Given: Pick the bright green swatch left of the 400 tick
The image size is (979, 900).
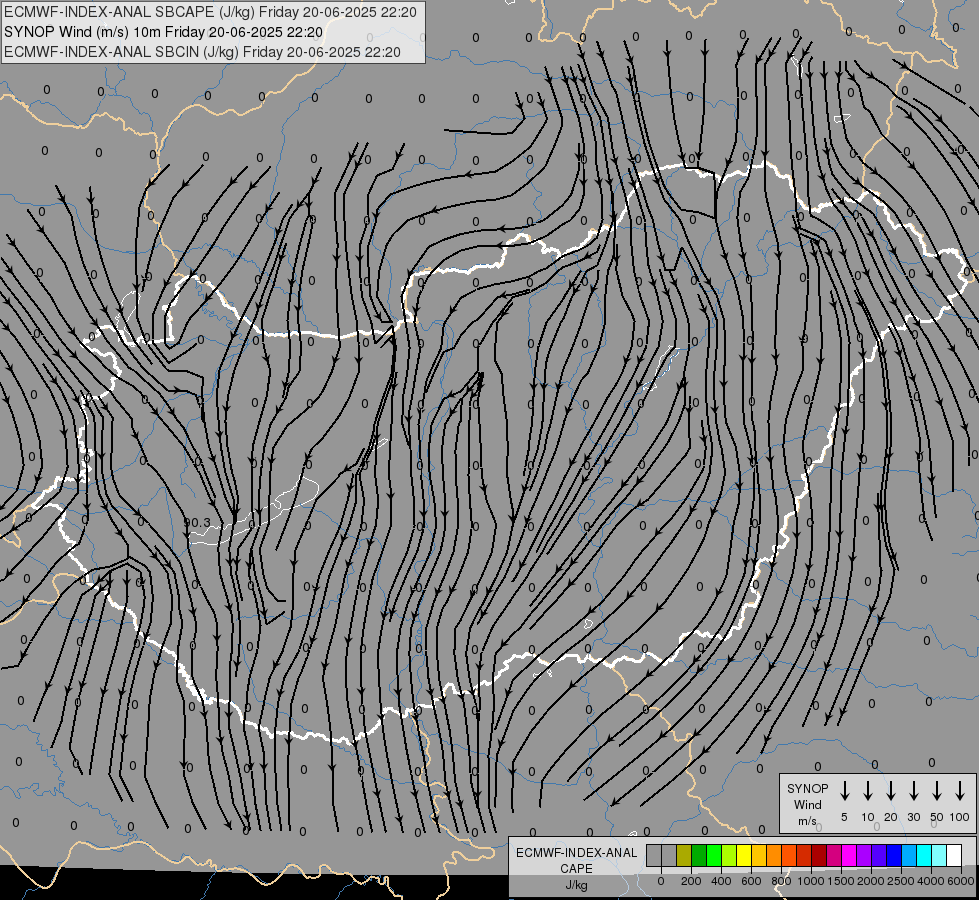Looking at the screenshot, I should pos(714,855).
